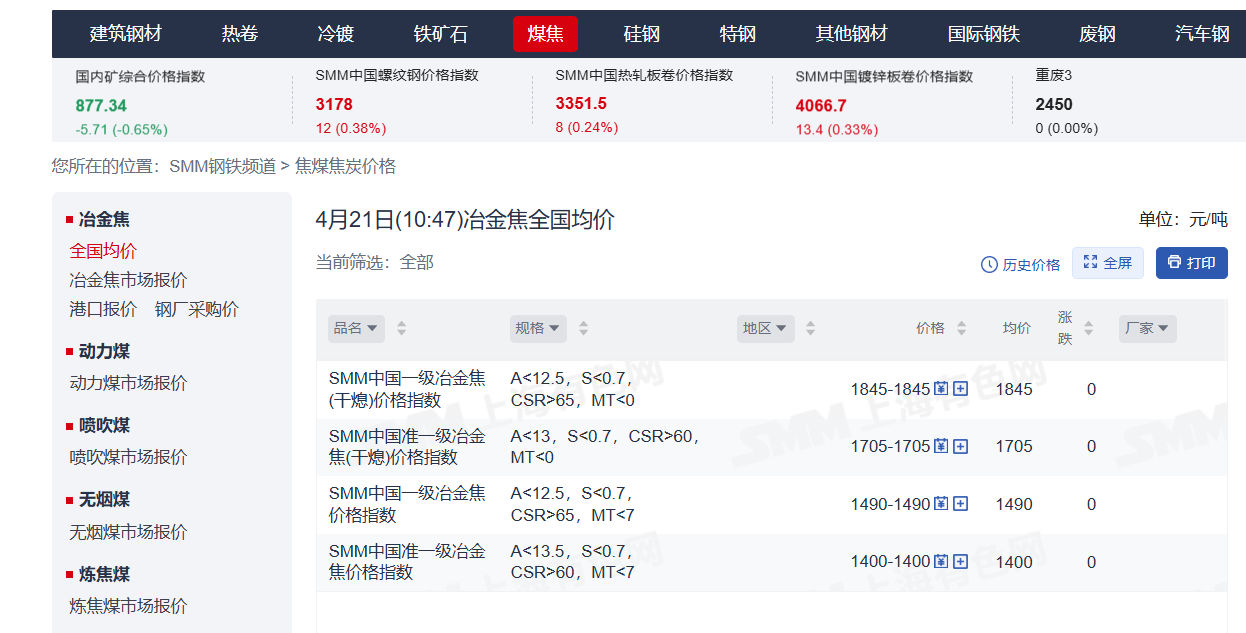This screenshot has width=1246, height=633.
Task: Switch to the 废钢 tab
Action: point(1097,34)
